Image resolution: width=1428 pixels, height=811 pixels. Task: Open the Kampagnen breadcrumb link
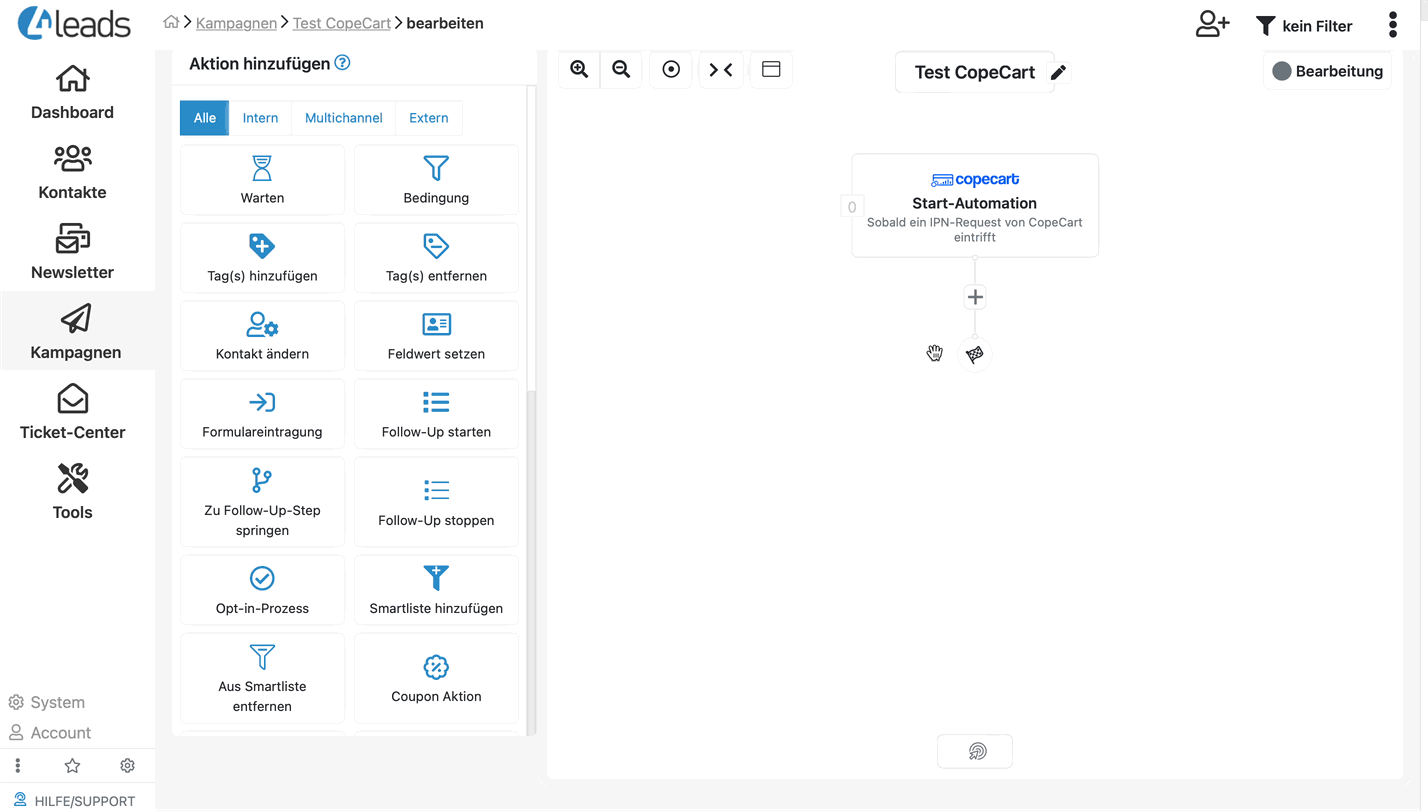pos(236,23)
